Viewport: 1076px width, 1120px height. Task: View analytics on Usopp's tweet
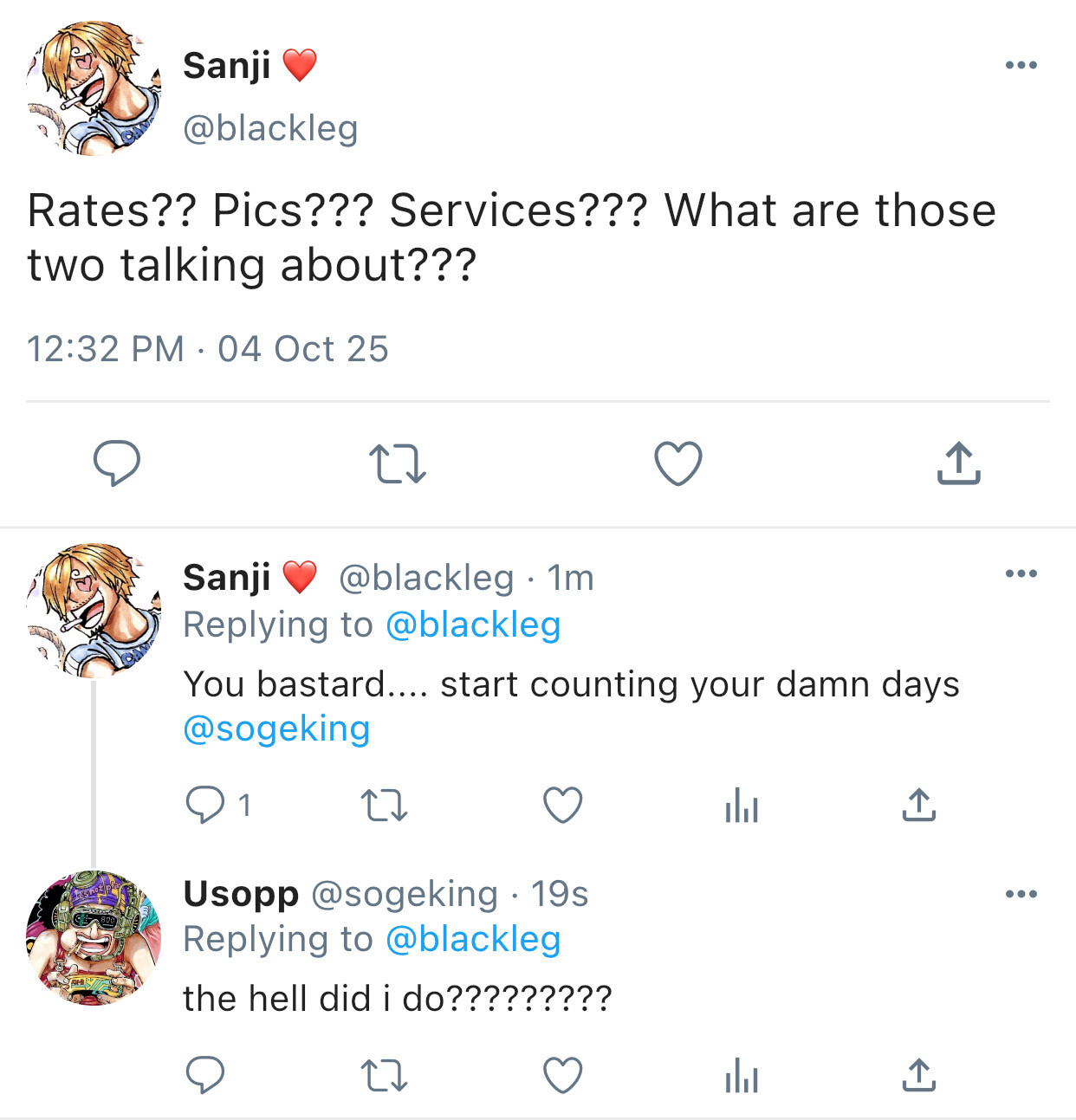pos(742,1077)
